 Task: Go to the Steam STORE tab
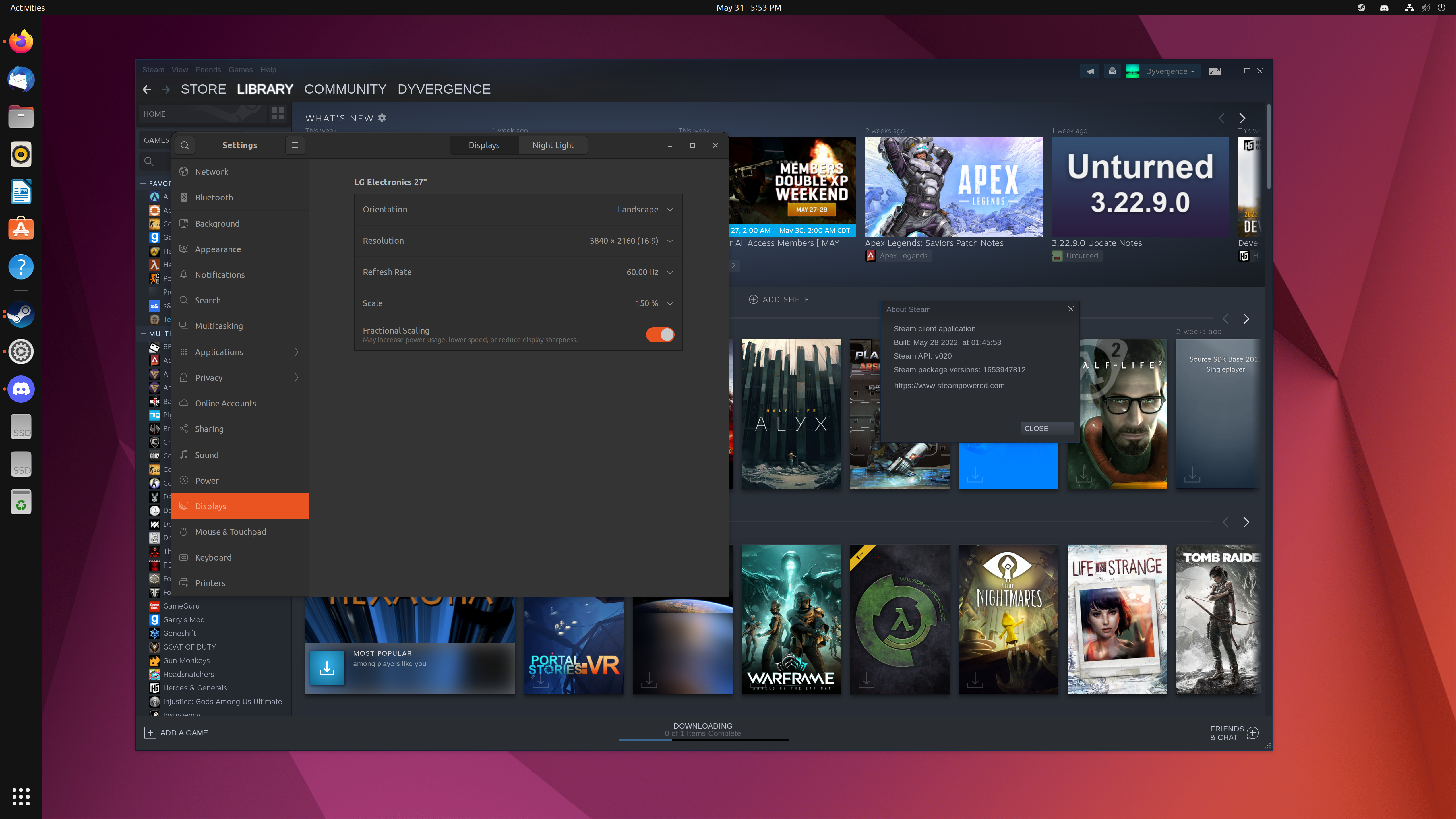point(204,89)
